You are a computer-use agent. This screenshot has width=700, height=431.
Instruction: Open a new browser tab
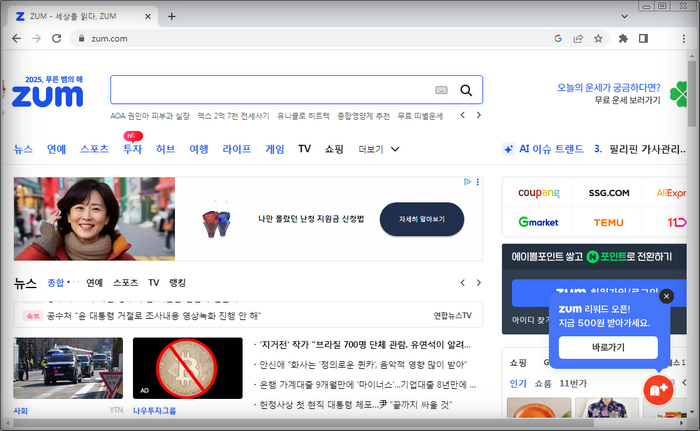click(172, 17)
